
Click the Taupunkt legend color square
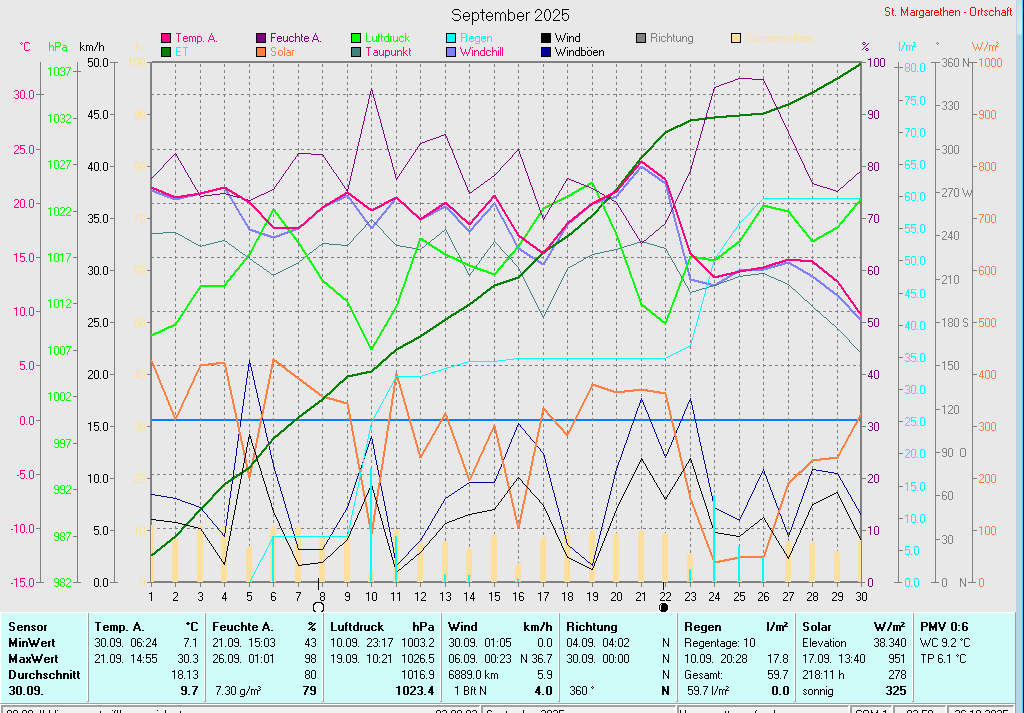(356, 51)
